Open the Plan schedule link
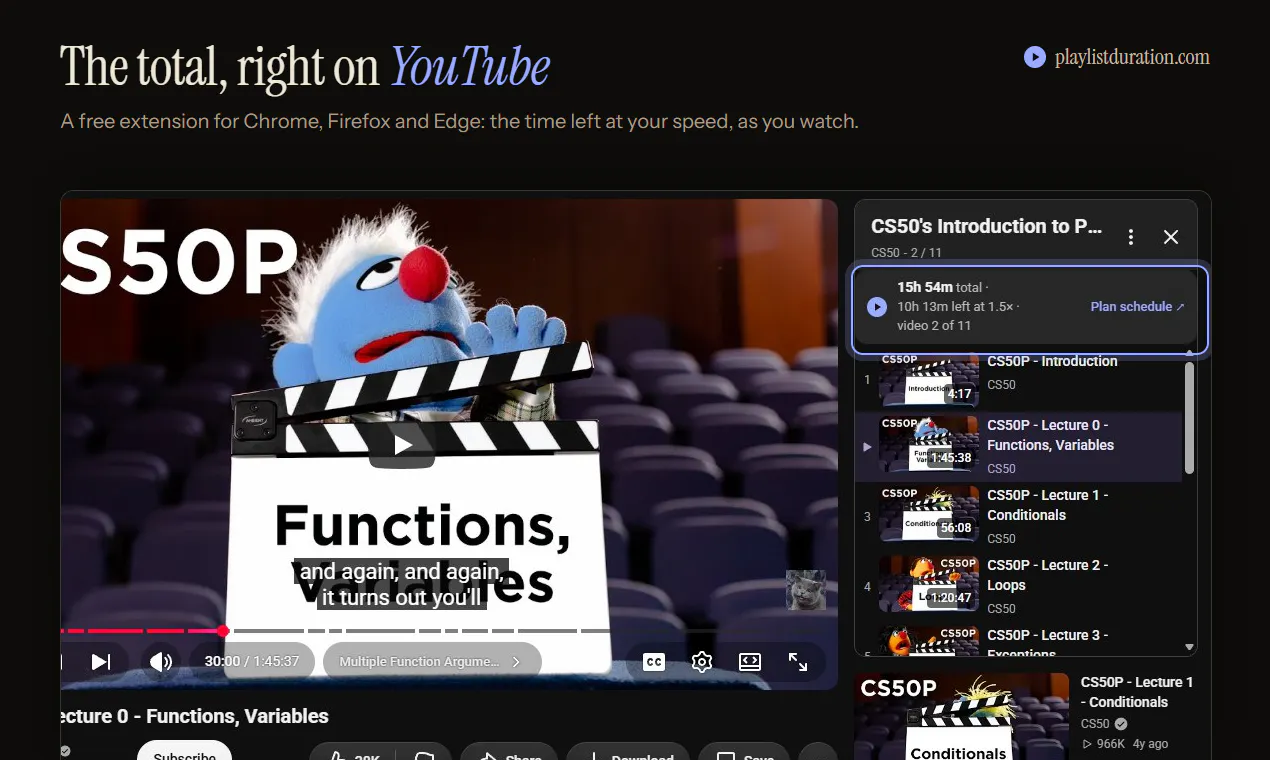1270x760 pixels. tap(1137, 307)
